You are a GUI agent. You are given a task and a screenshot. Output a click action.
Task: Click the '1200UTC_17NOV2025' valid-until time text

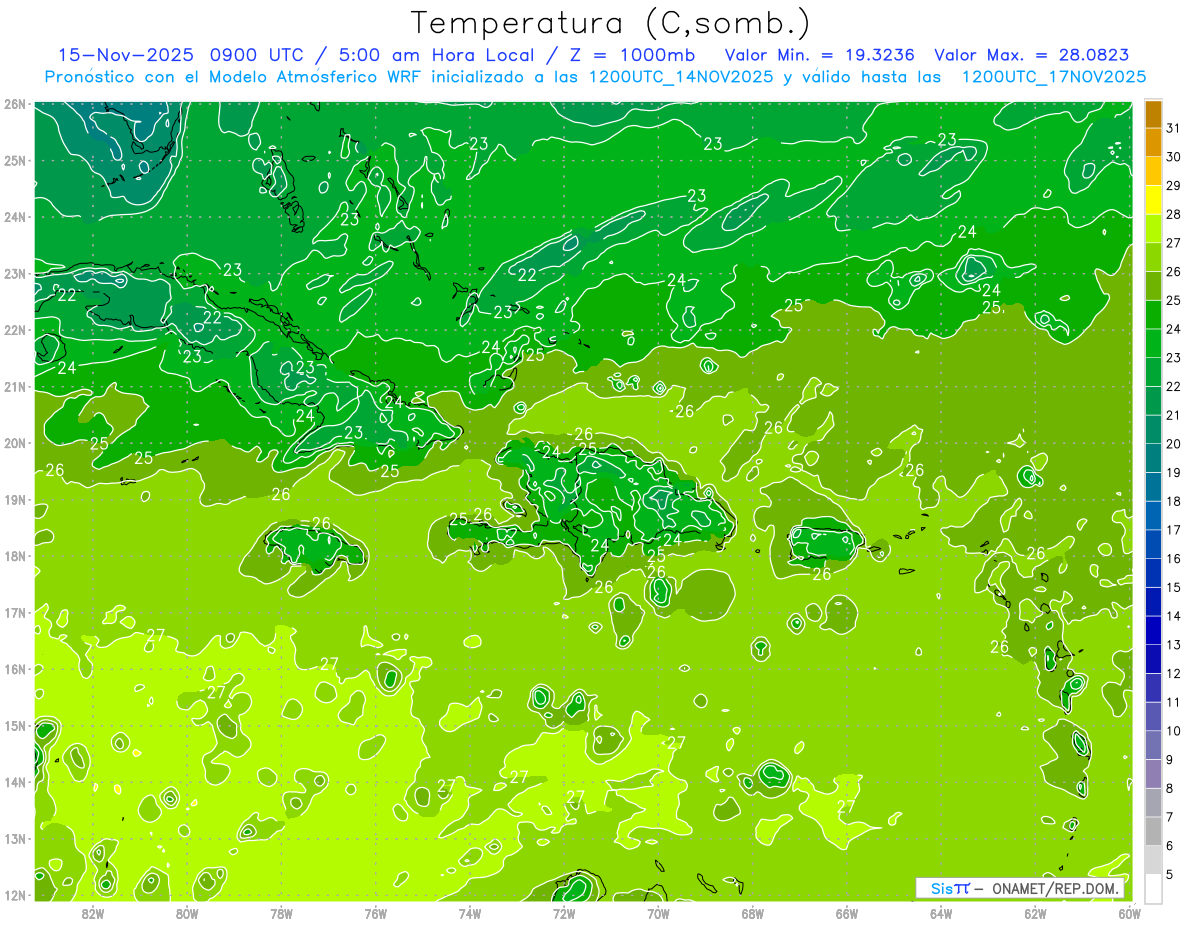click(1053, 77)
